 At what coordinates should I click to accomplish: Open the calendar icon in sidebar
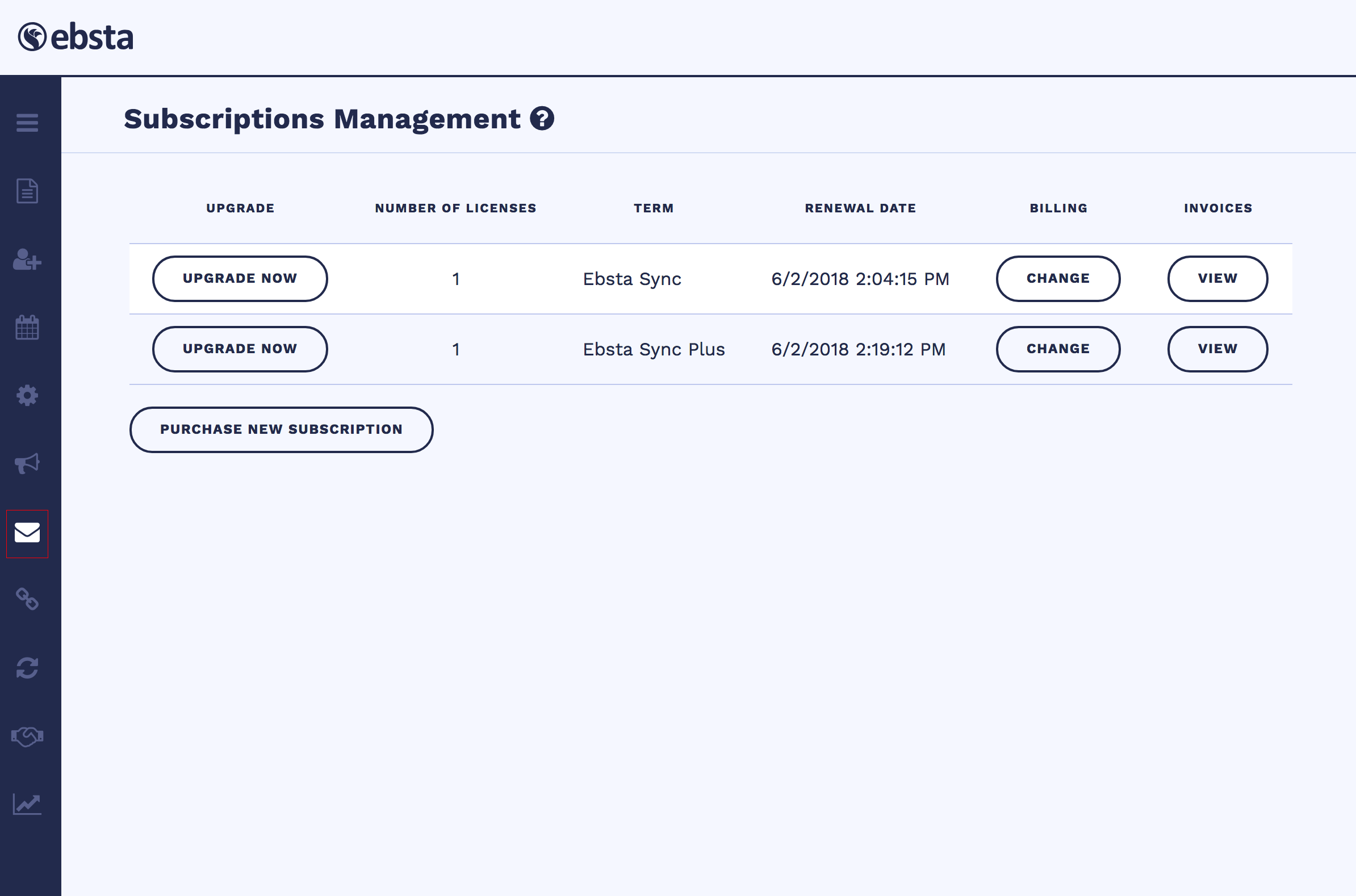27,328
